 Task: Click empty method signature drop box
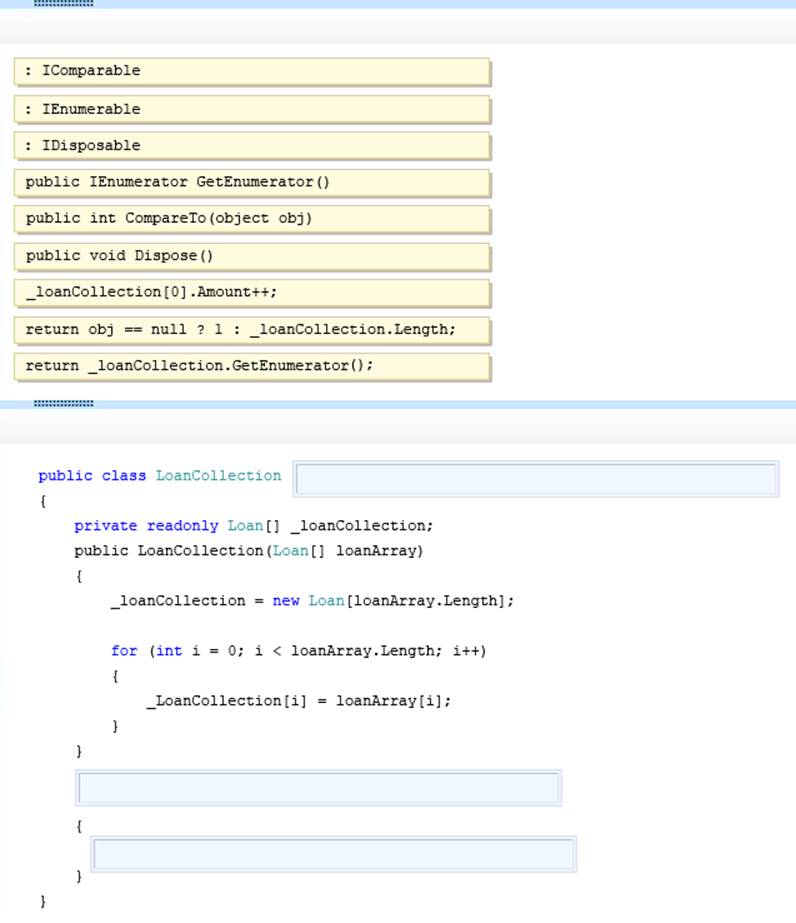pyautogui.click(x=319, y=788)
